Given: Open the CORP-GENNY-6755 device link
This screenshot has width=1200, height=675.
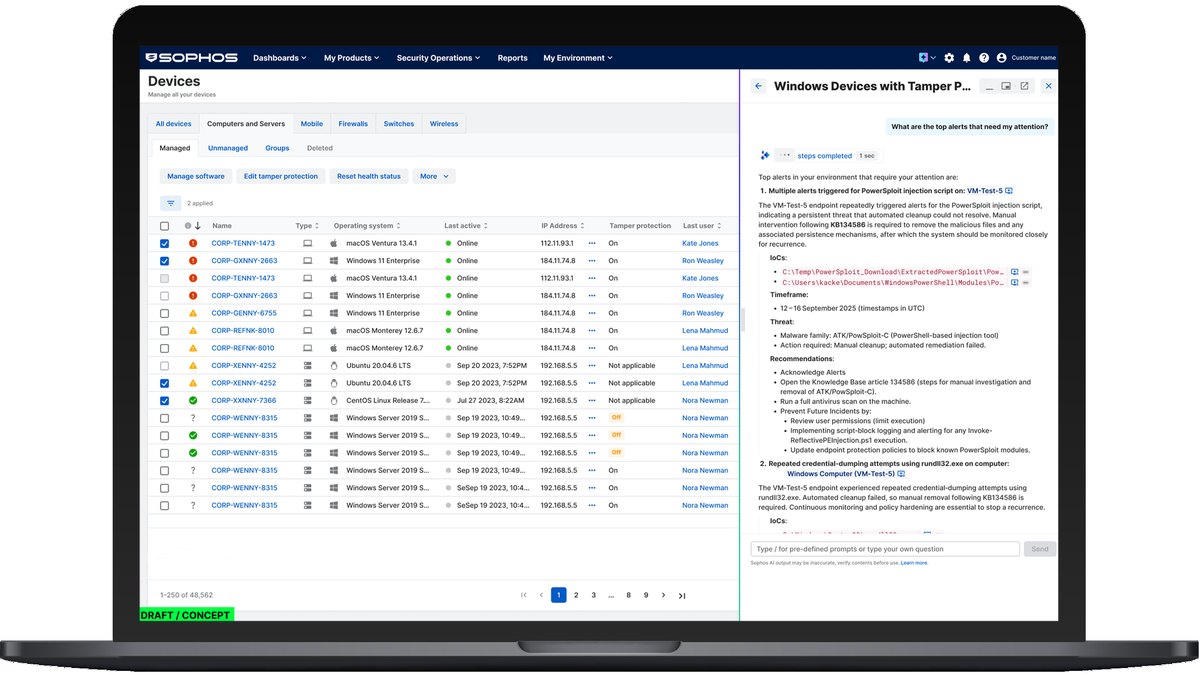Looking at the screenshot, I should tap(244, 313).
